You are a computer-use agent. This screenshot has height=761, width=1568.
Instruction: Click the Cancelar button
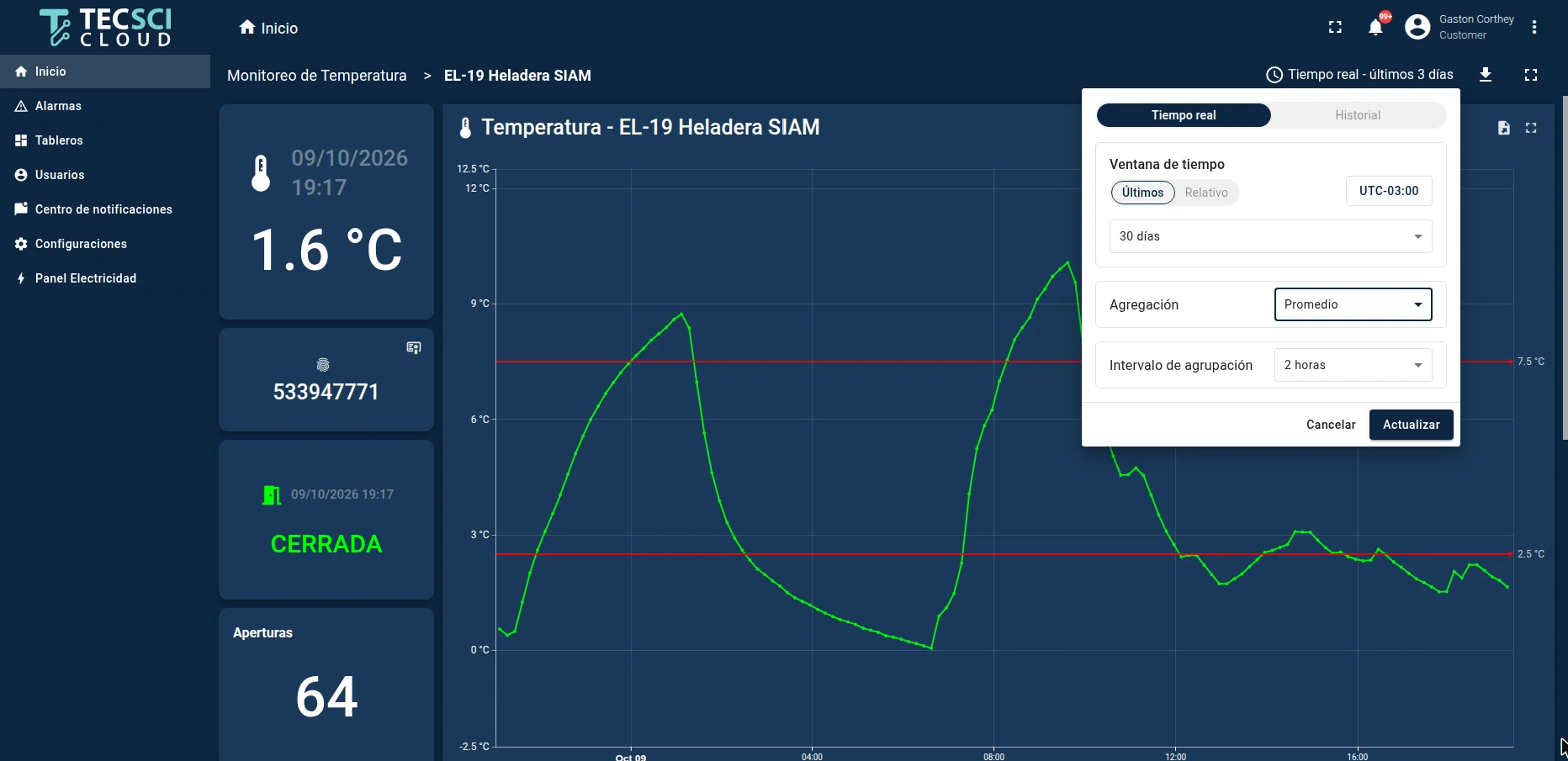(1331, 425)
